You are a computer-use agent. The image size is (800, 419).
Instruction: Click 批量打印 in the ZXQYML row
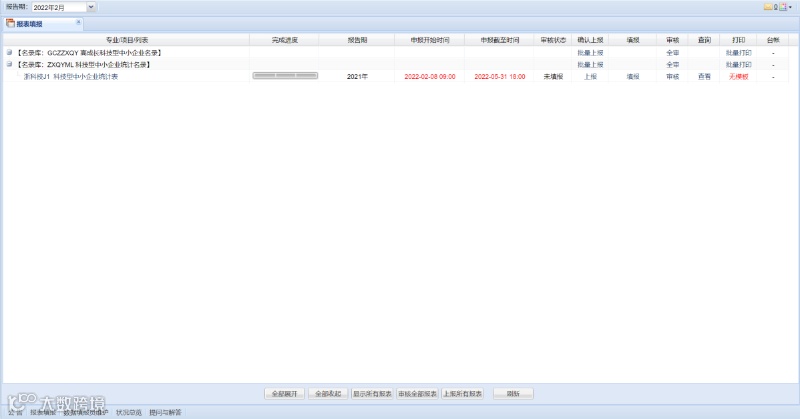[739, 65]
